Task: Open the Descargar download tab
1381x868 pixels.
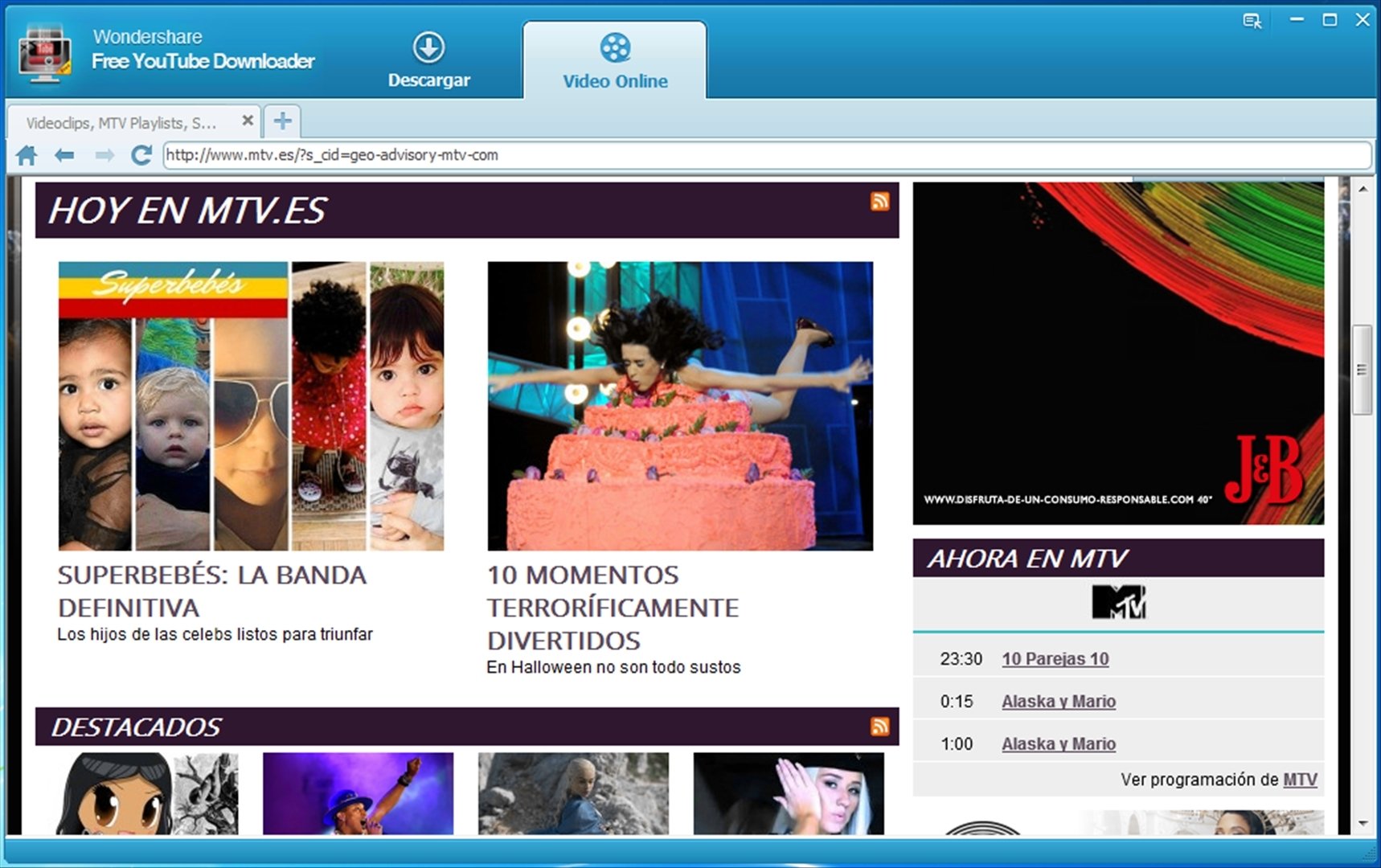Action: point(428,60)
